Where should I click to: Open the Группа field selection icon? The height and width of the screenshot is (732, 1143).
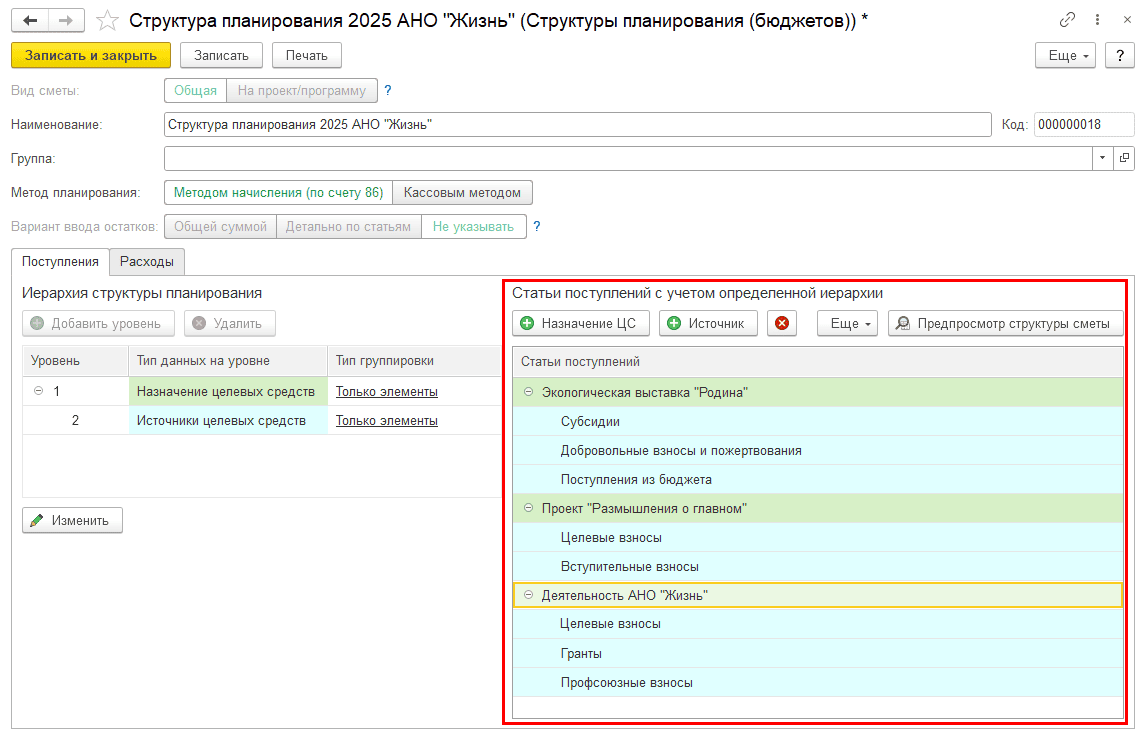click(1124, 158)
